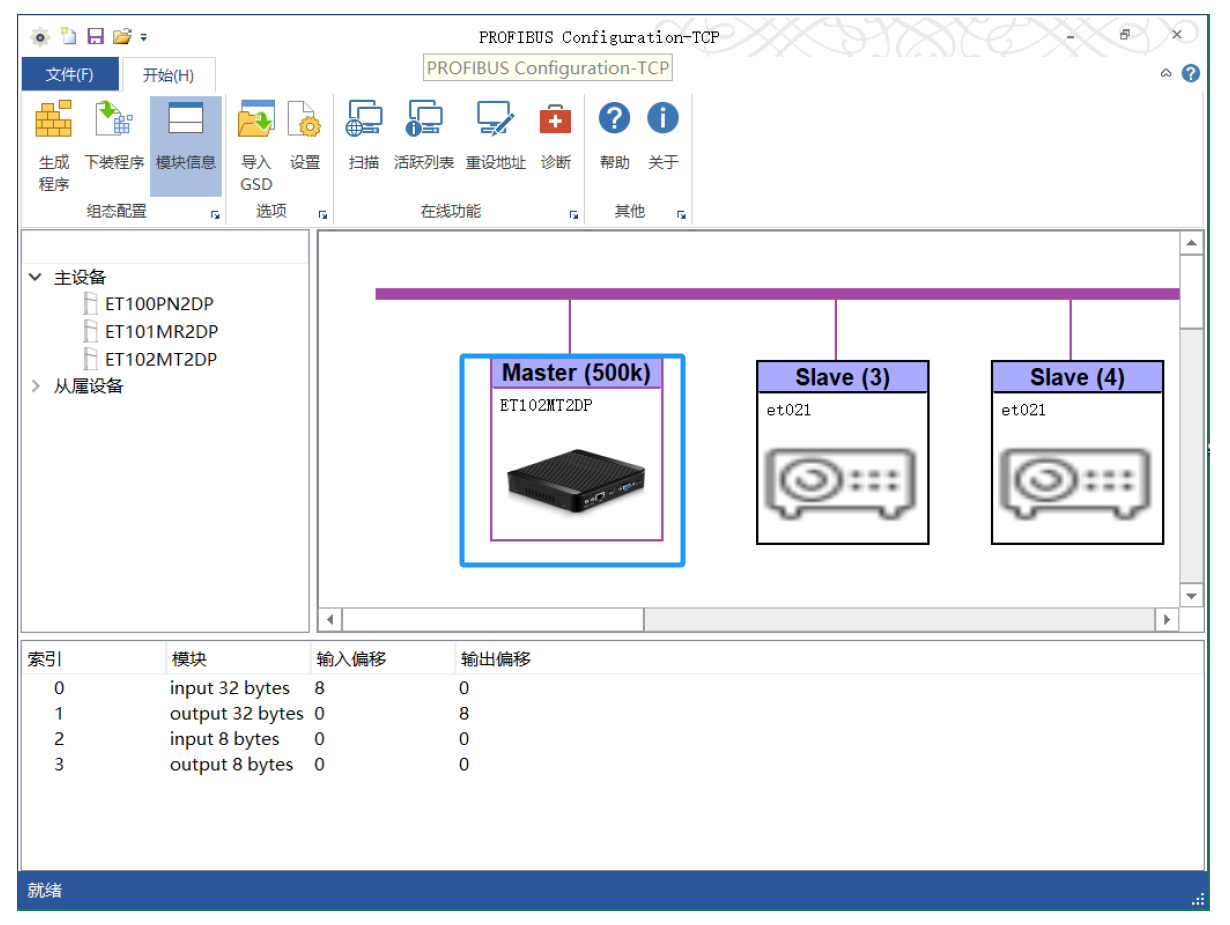Expand the 从属设备 tree node
This screenshot has width=1230, height=925.
[x=36, y=386]
